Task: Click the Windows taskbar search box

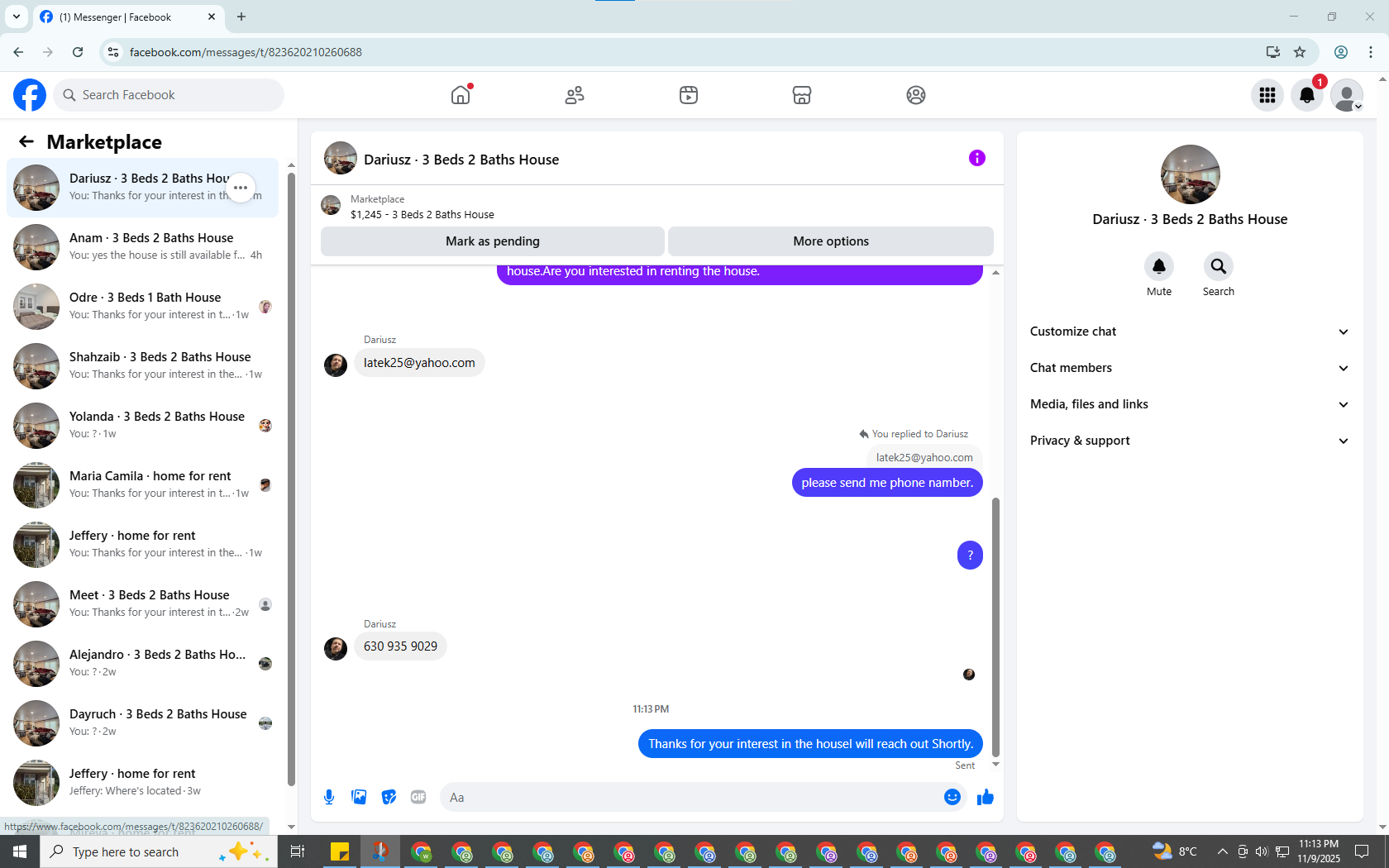Action: click(x=159, y=851)
